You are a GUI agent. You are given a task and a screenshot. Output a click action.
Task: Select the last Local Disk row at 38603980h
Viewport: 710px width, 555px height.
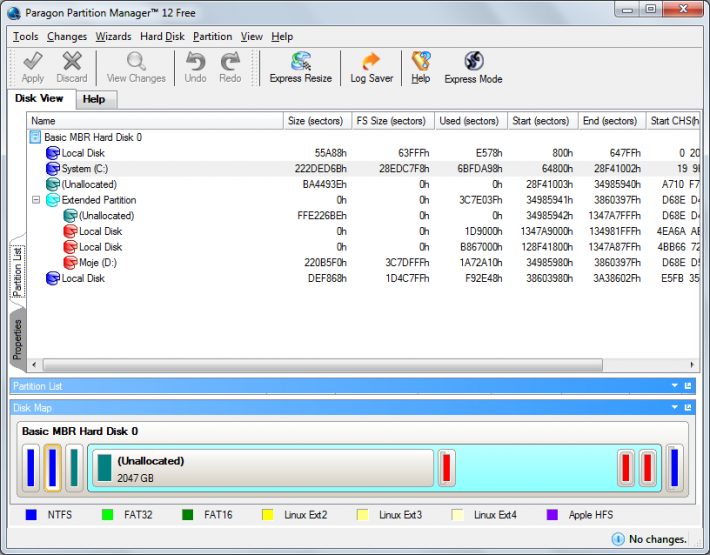[364, 278]
